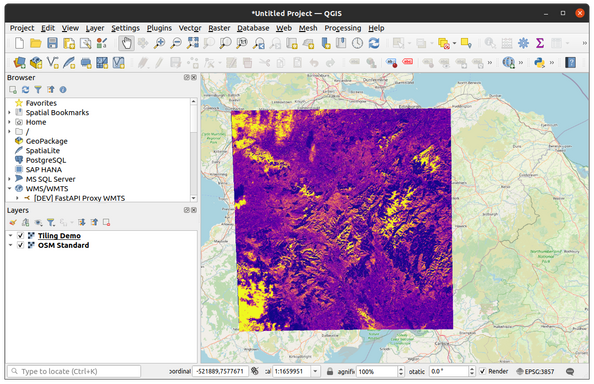Image resolution: width=594 pixels, height=384 pixels.
Task: Select the Pan Map hand tool
Action: [126, 43]
